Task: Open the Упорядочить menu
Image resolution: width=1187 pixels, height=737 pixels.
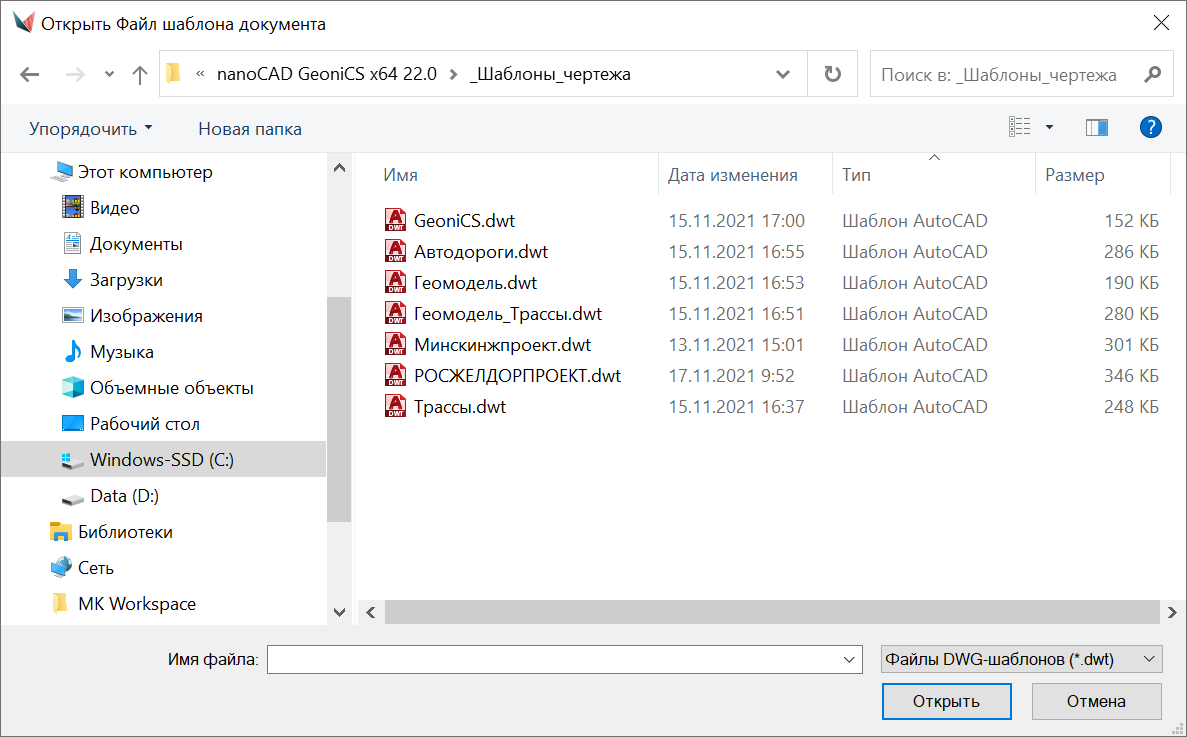Action: (91, 129)
